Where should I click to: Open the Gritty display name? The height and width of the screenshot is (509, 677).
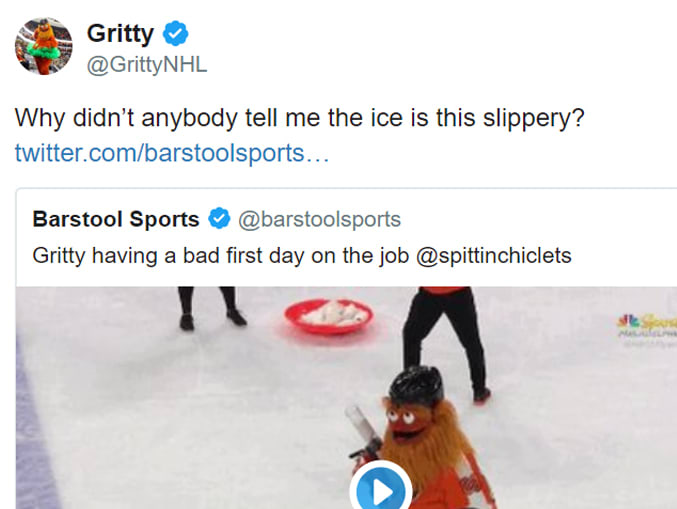[120, 33]
